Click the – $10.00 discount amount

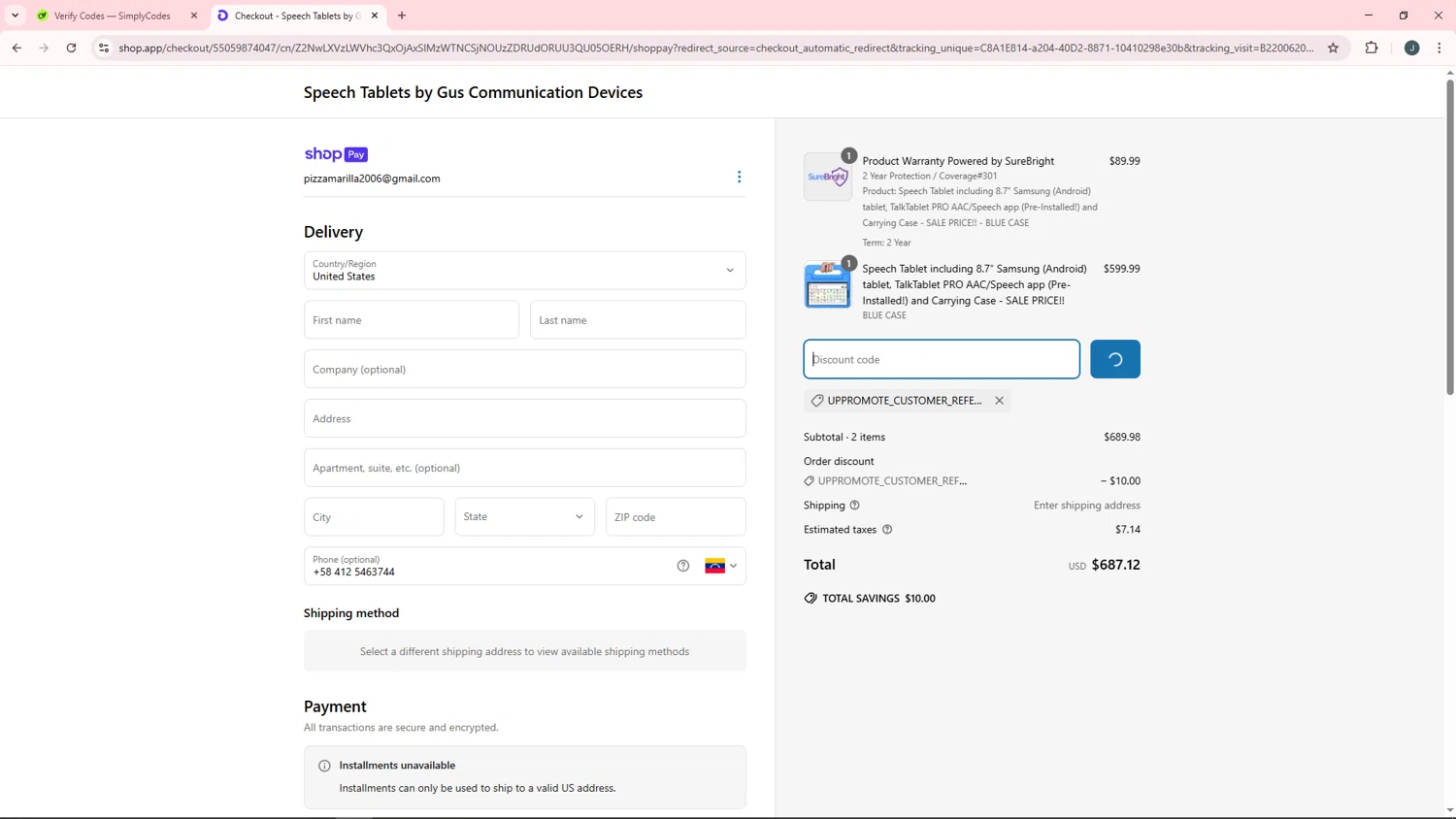pyautogui.click(x=1121, y=481)
